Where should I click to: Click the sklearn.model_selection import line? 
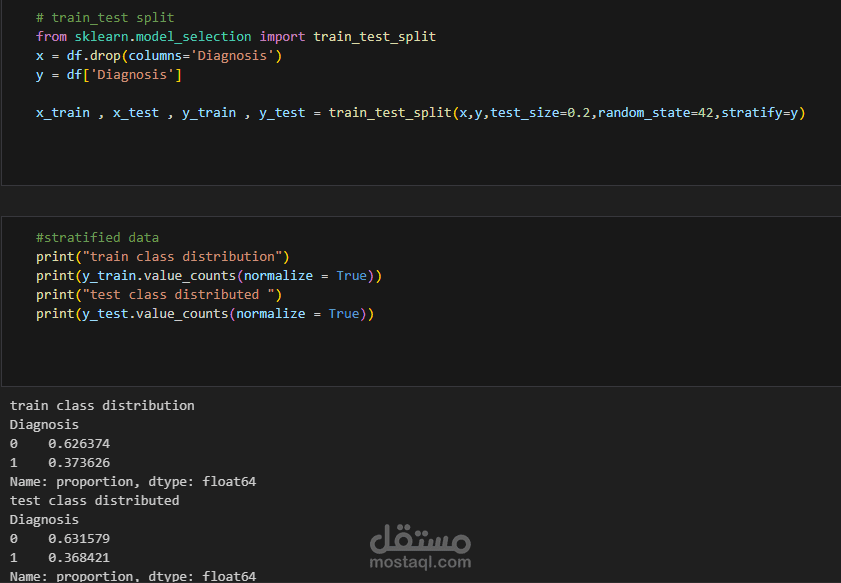click(x=236, y=36)
